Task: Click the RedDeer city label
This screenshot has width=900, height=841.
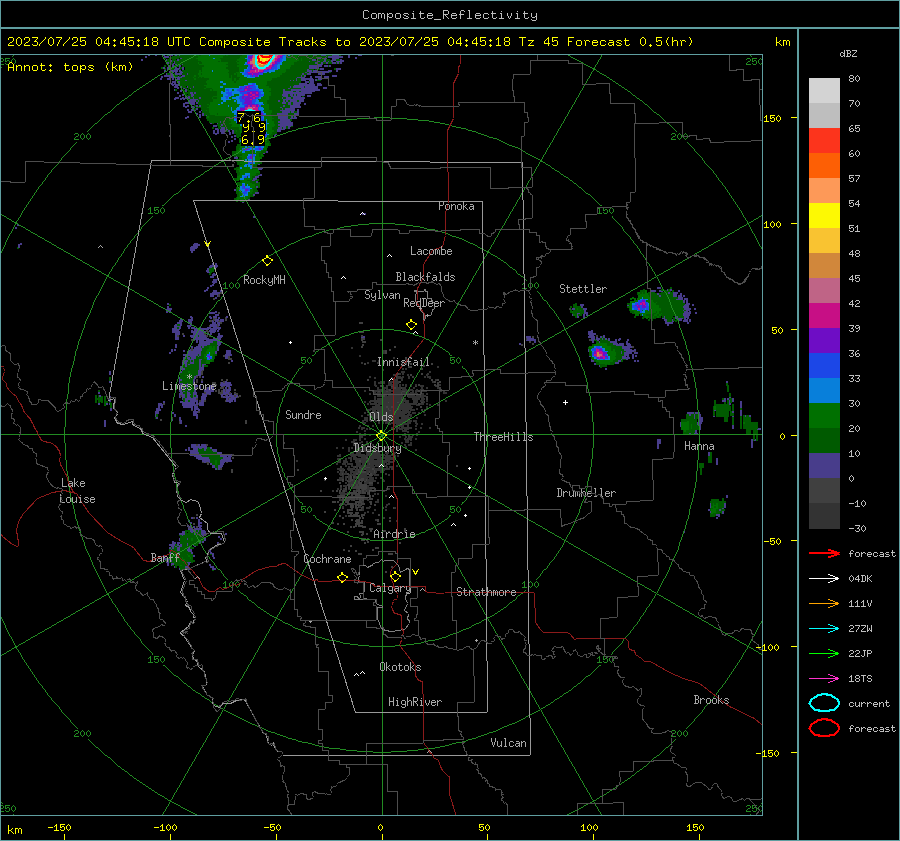Action: point(424,303)
